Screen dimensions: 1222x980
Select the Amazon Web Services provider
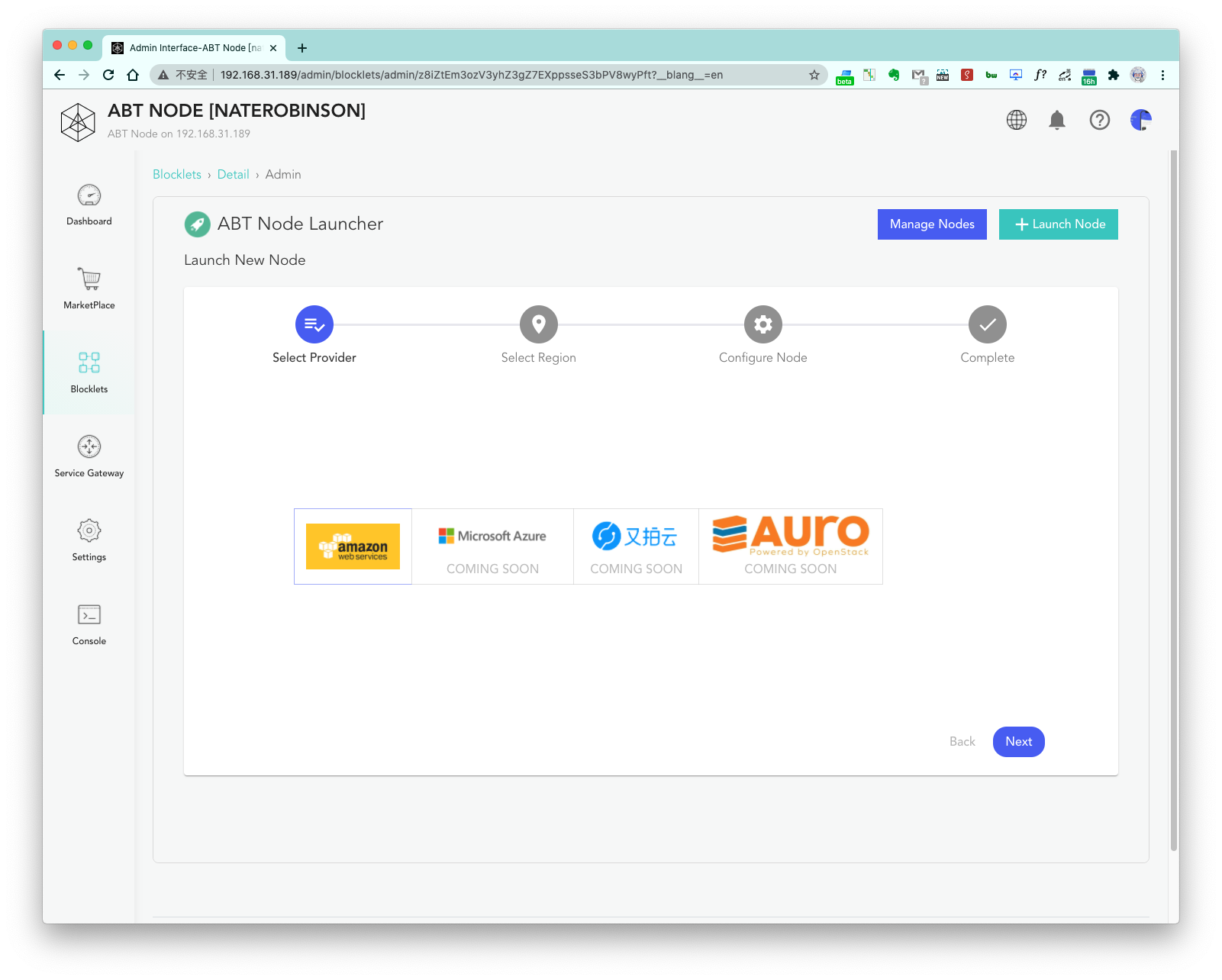coord(353,546)
